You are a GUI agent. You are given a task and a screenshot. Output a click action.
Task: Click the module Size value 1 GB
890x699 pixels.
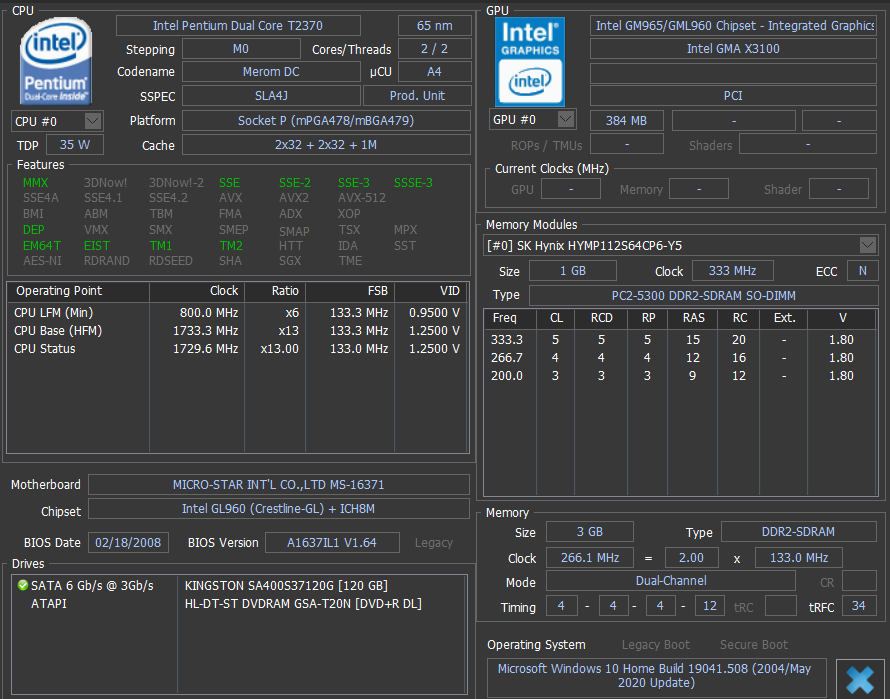[x=573, y=271]
